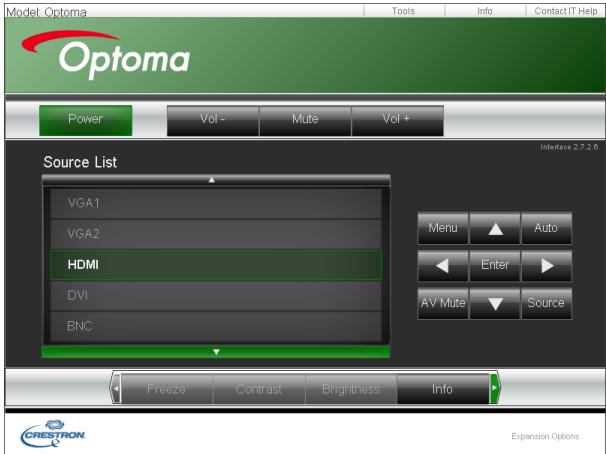Image resolution: width=606 pixels, height=454 pixels.
Task: Click the Optoma logo in banner
Action: tap(106, 55)
